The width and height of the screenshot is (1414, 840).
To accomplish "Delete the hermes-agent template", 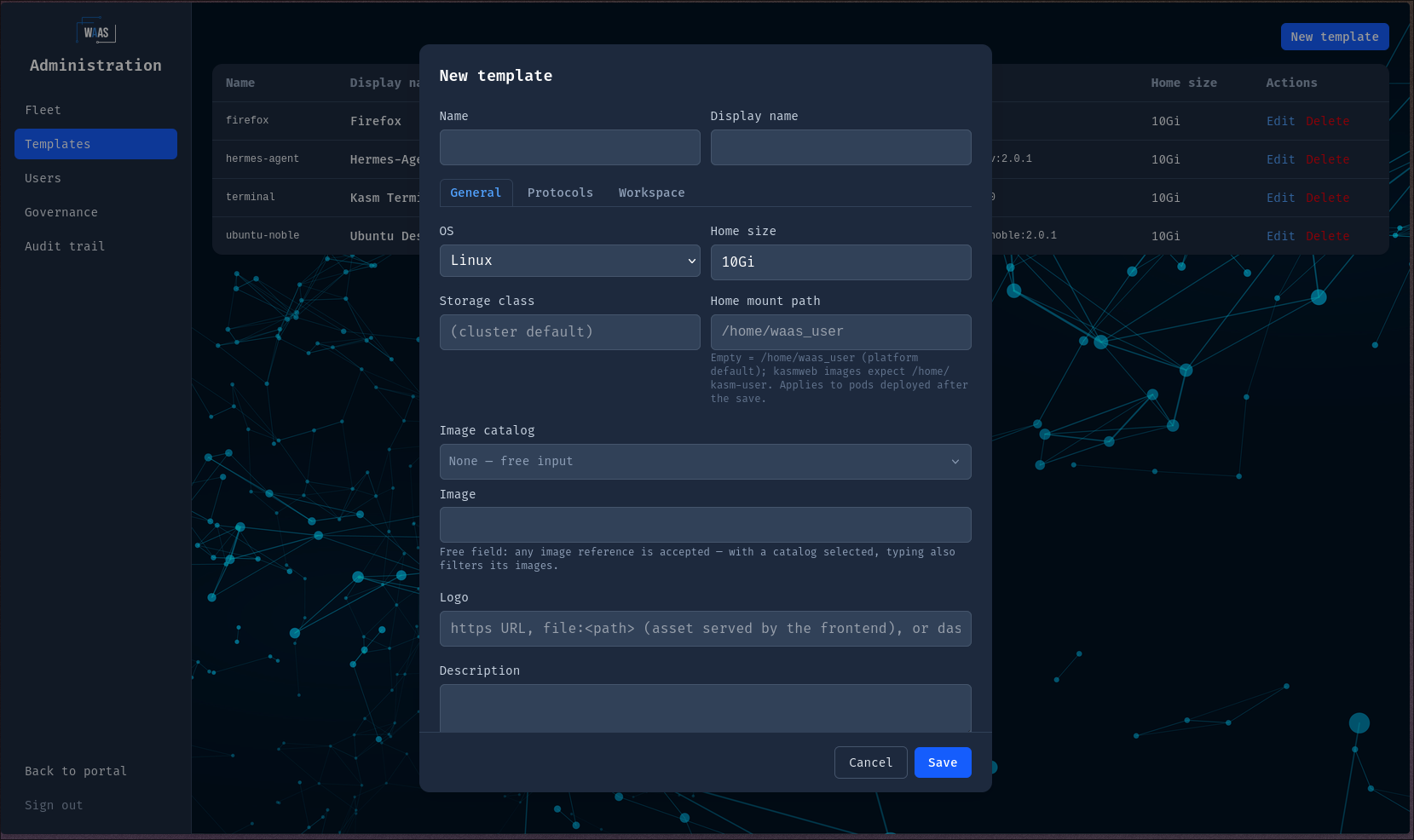I will pos(1327,159).
